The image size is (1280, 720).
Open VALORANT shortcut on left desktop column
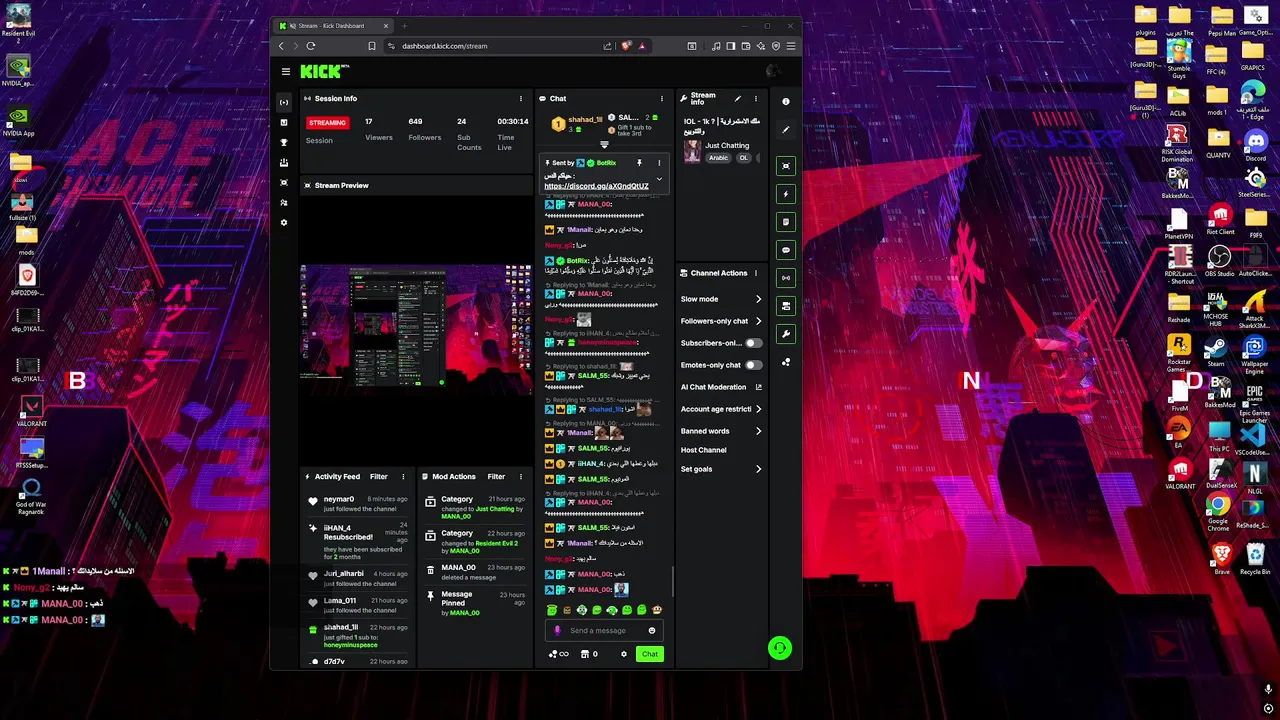32,411
